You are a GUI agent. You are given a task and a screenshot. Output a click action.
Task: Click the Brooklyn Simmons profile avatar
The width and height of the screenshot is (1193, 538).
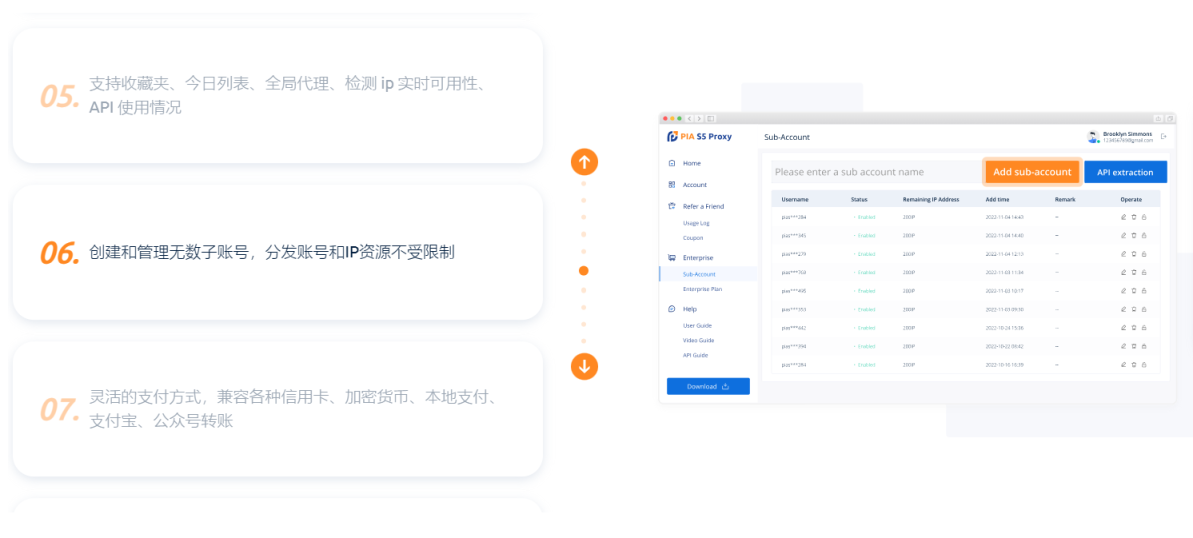(1093, 136)
